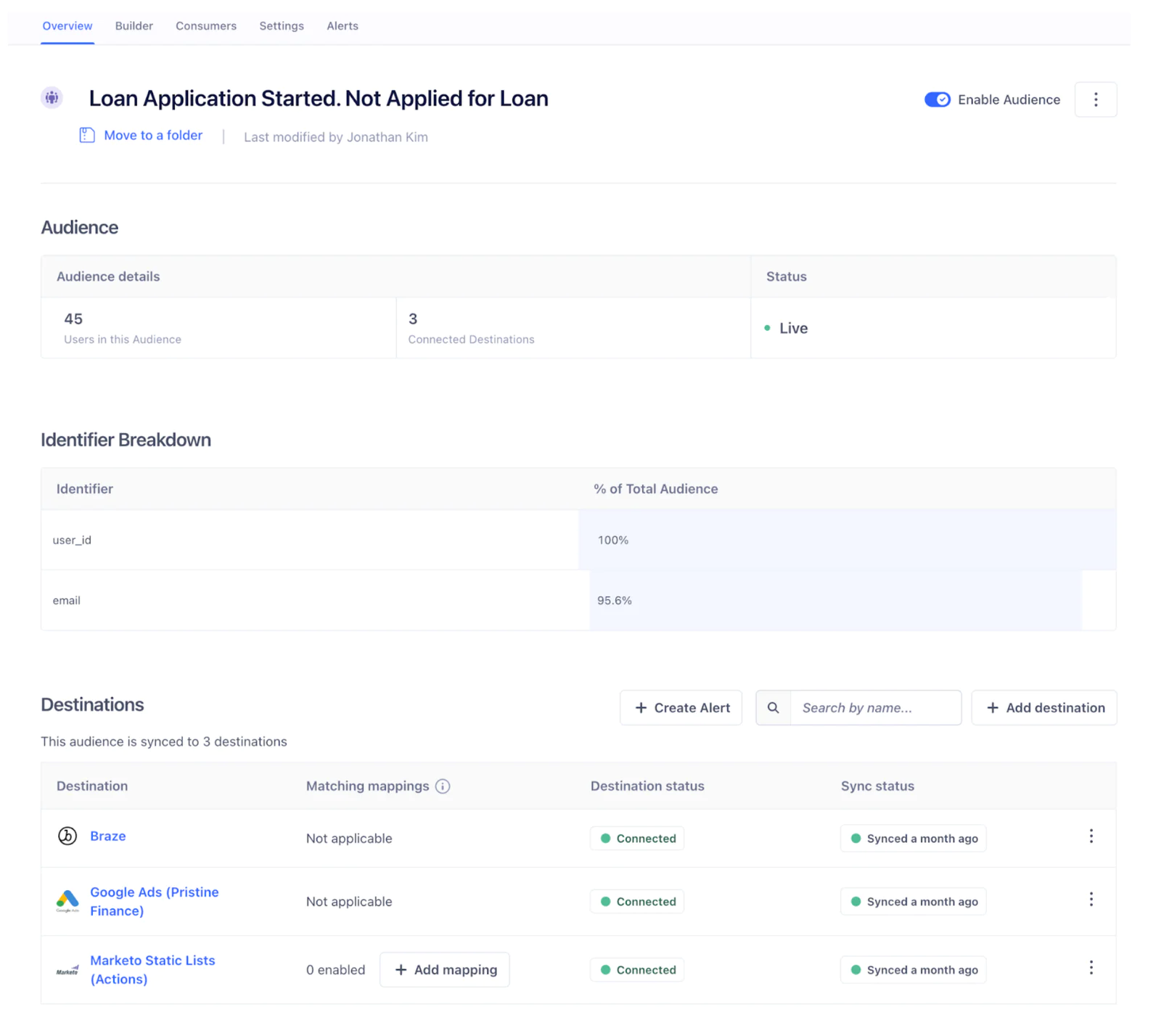Click the Live status indicator dot
Screen dimensions: 1161x1036
767,328
